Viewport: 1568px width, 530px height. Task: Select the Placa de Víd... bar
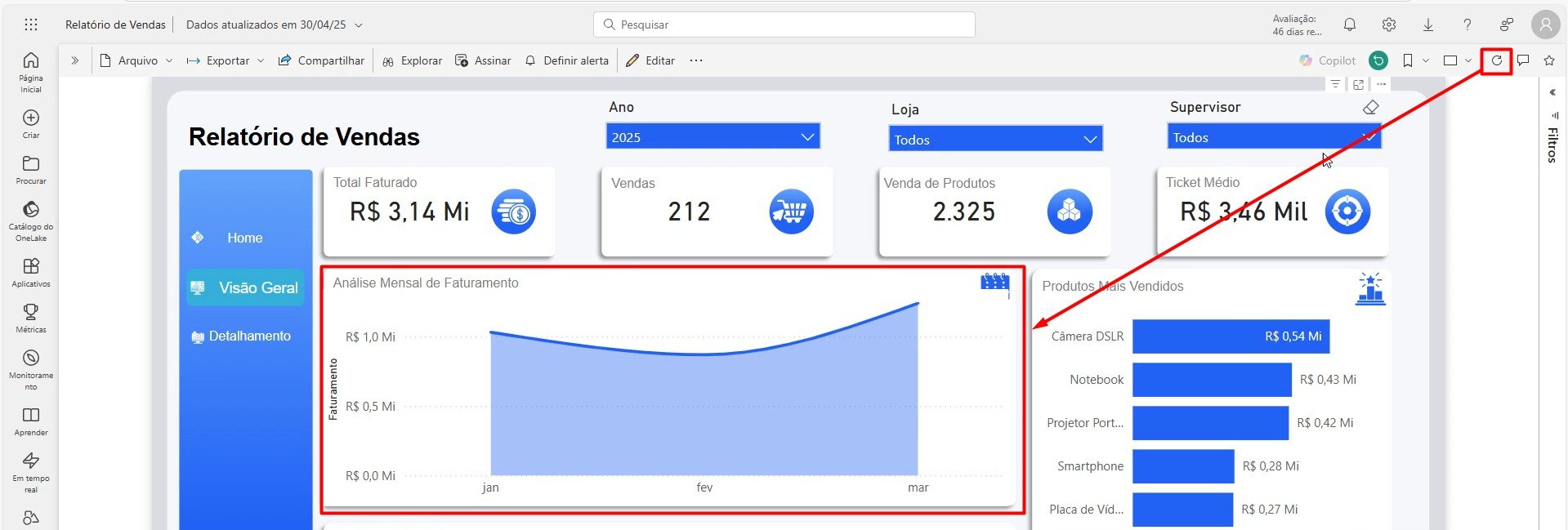(1182, 510)
